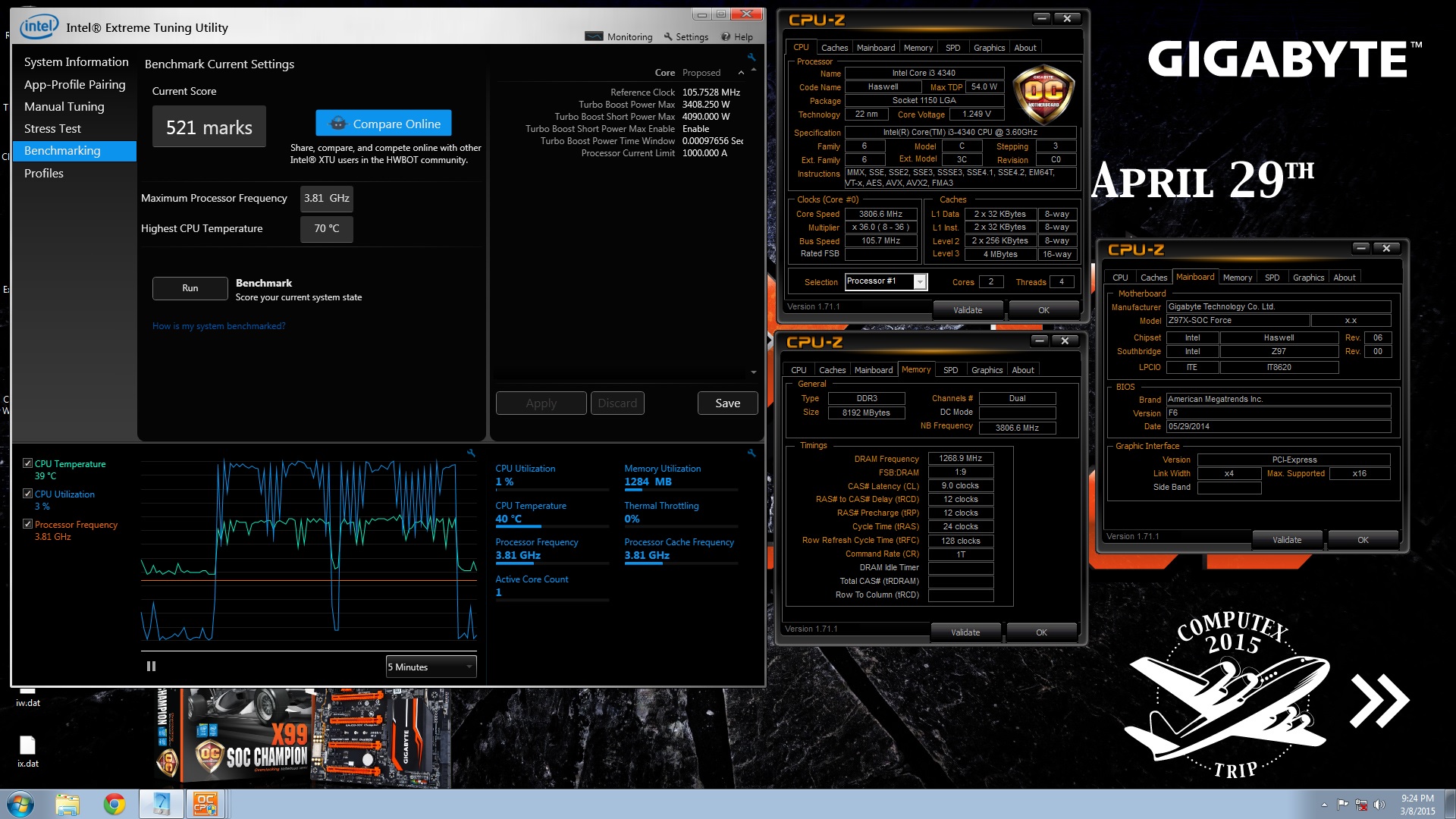
Task: Click the Compare Online button
Action: [383, 124]
